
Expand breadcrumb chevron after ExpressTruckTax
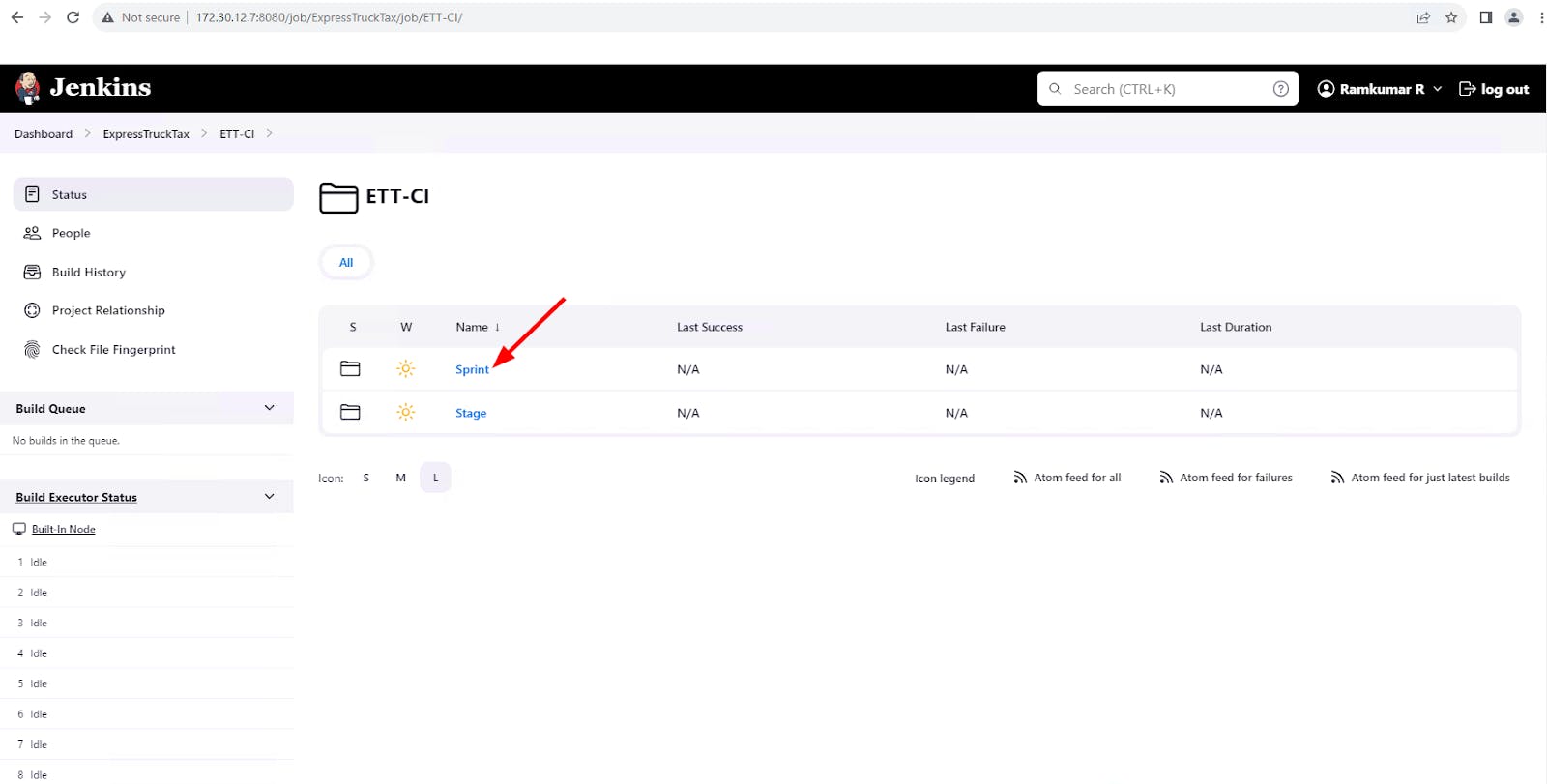(x=204, y=133)
